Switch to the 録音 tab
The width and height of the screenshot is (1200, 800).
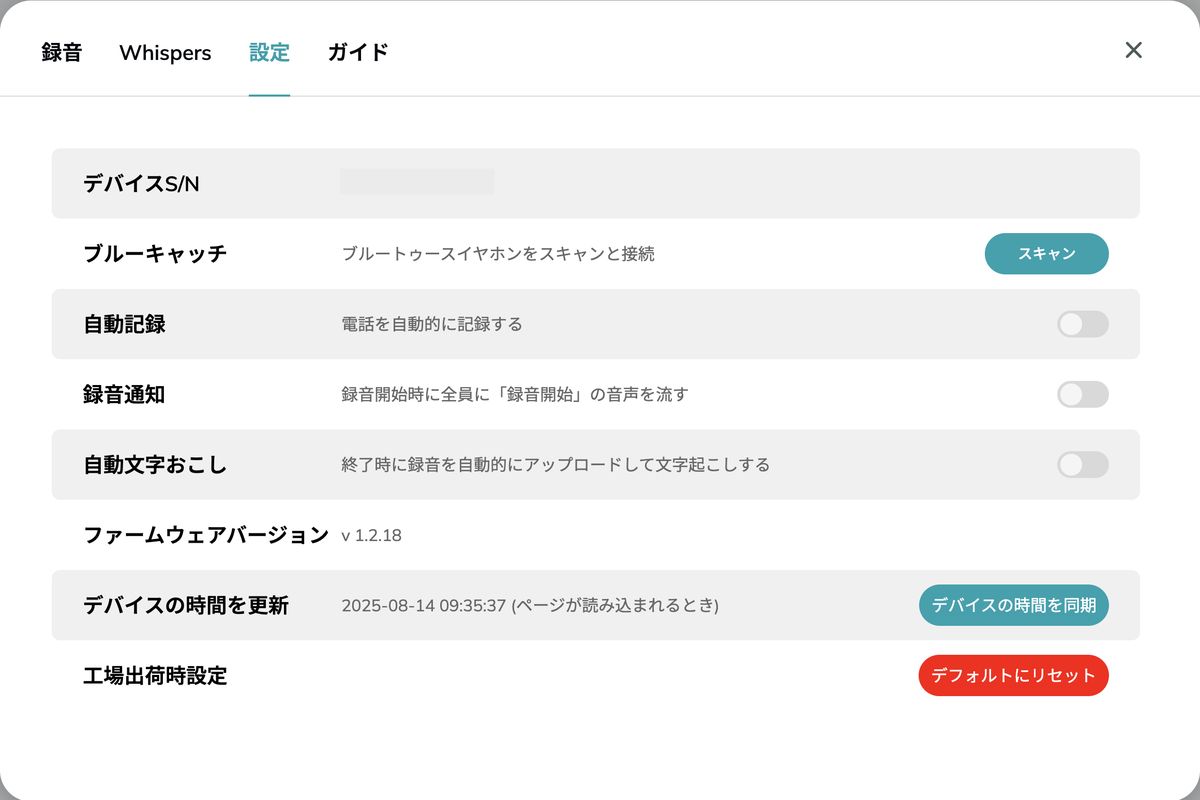coord(62,52)
